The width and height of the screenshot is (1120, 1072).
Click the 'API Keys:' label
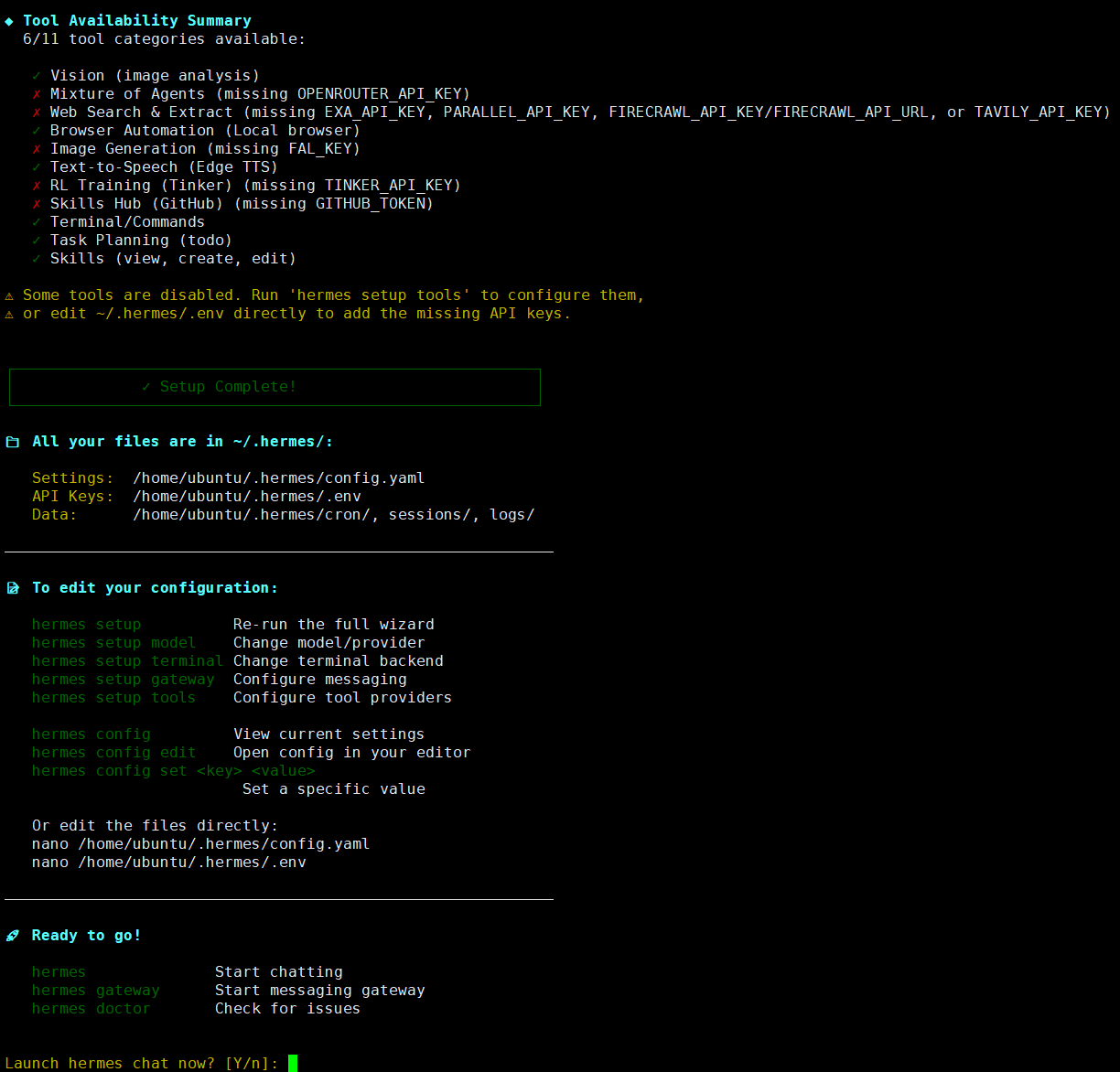coord(73,497)
